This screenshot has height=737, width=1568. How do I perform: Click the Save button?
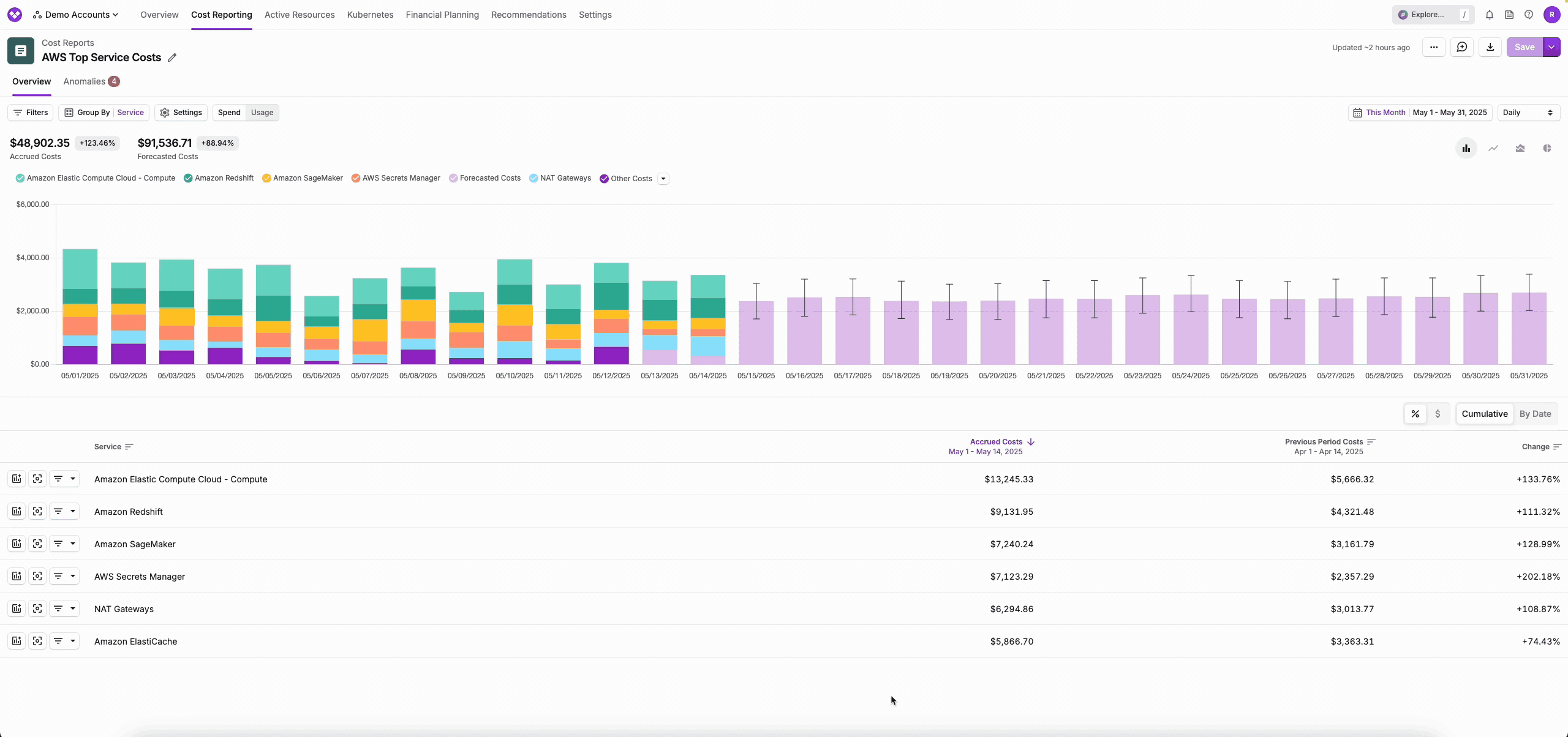point(1525,47)
